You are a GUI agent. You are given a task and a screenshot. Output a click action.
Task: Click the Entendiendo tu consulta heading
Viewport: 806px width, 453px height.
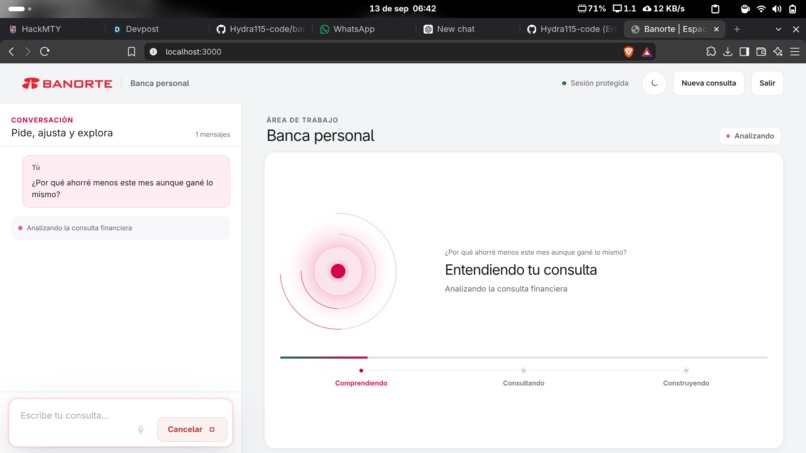pyautogui.click(x=521, y=270)
